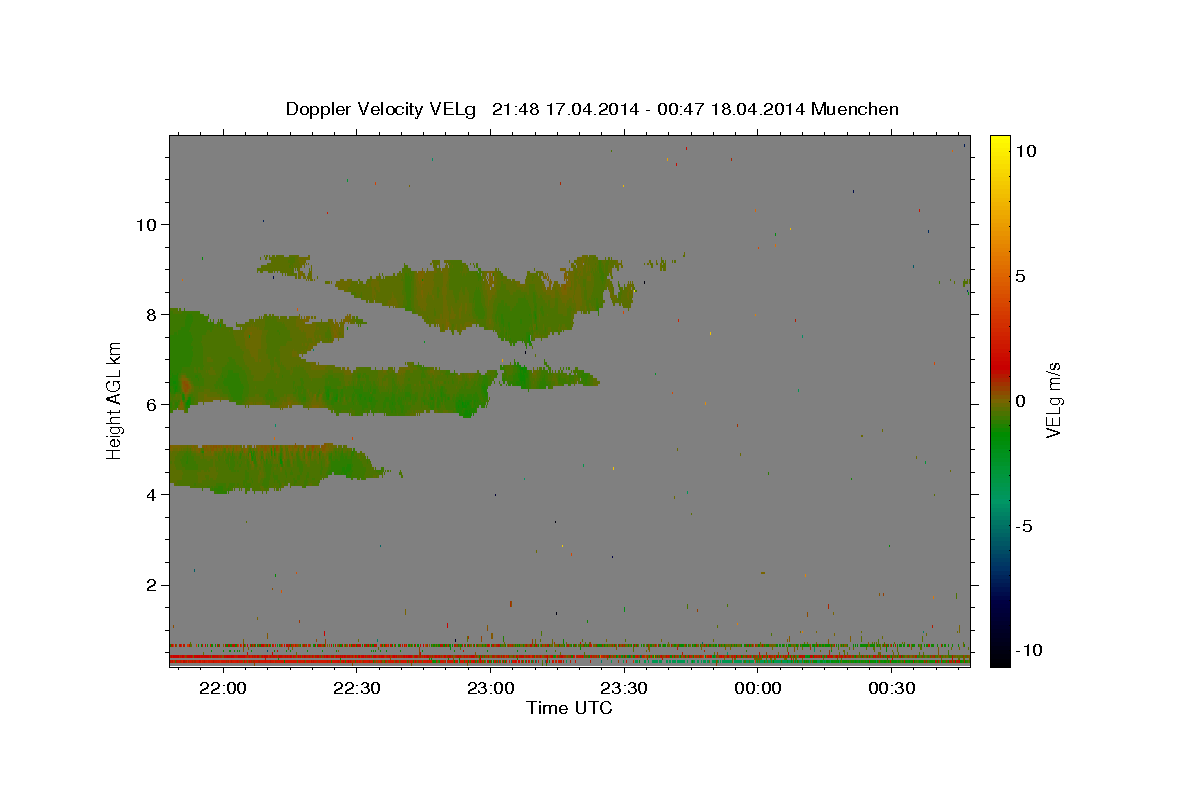Screen dimensions: 1200x800
Task: Click the colorbar value '0'
Action: tap(1020, 401)
